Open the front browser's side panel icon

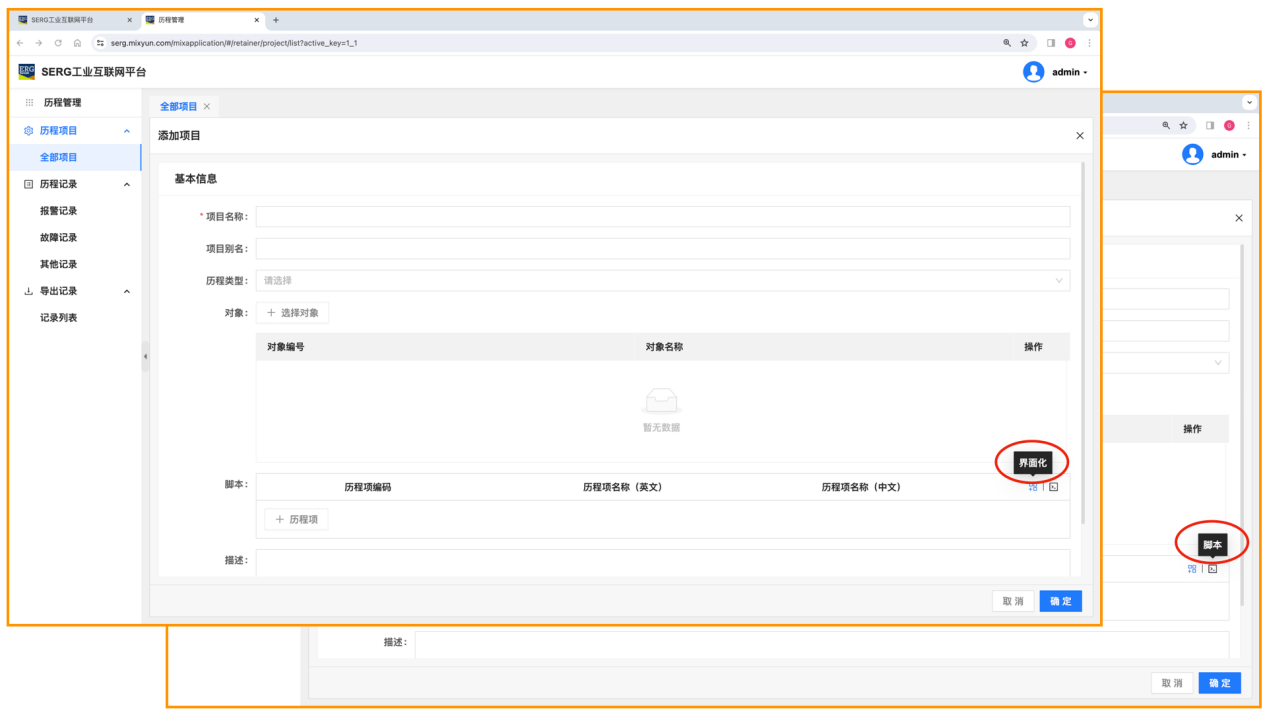(1051, 43)
